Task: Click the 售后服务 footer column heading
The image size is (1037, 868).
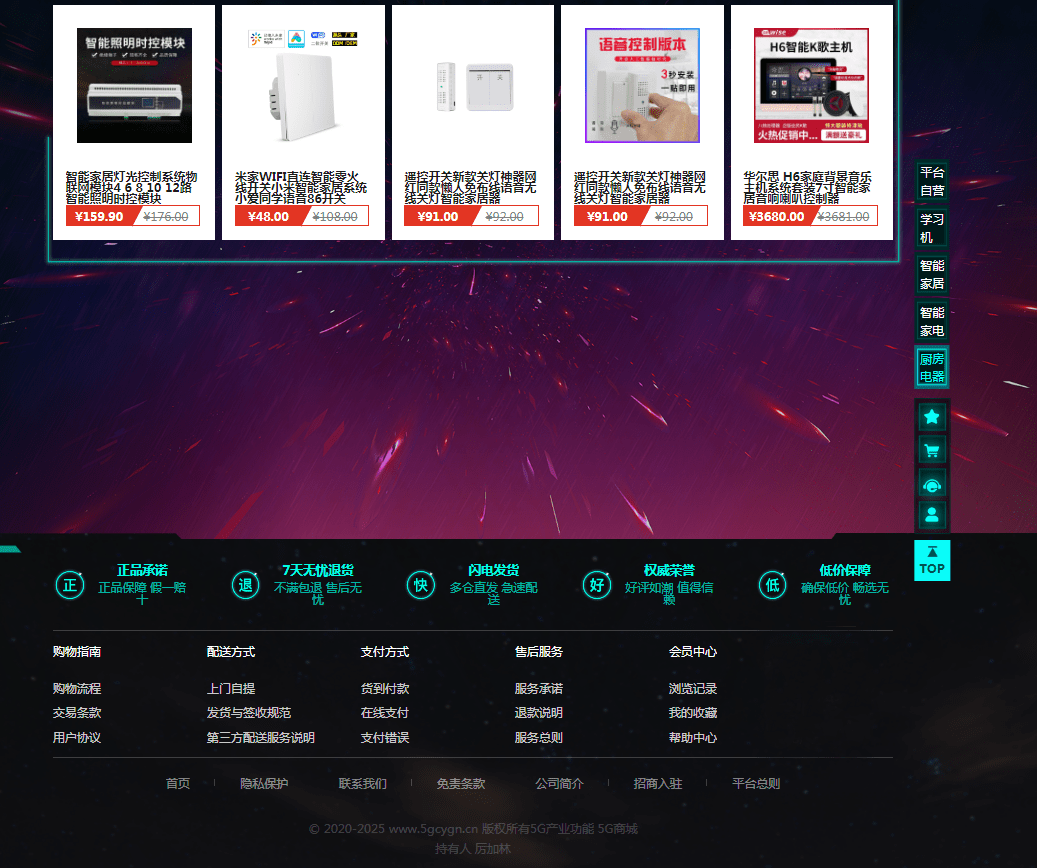Action: tap(539, 652)
